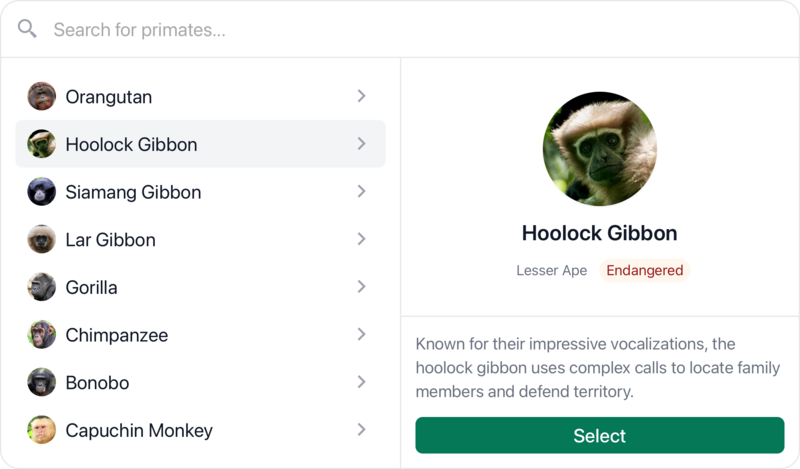Click the Bonobo avatar image

click(41, 382)
